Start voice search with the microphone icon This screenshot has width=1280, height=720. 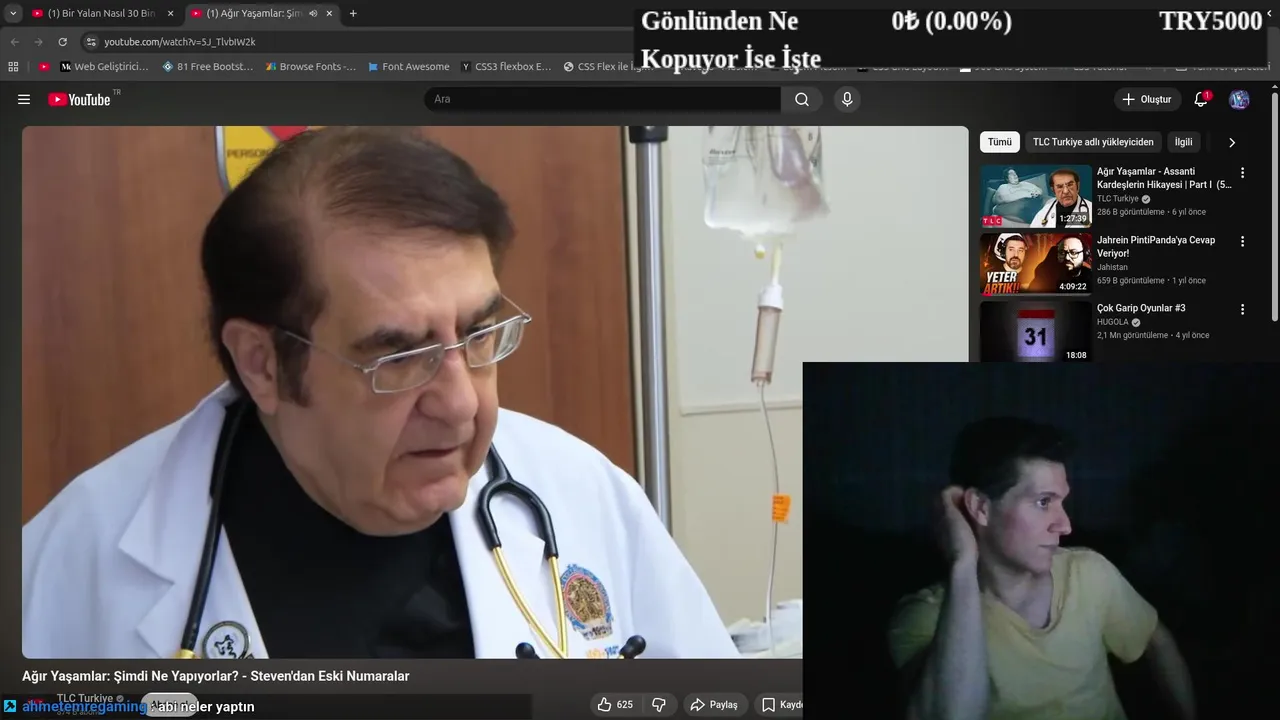click(847, 99)
